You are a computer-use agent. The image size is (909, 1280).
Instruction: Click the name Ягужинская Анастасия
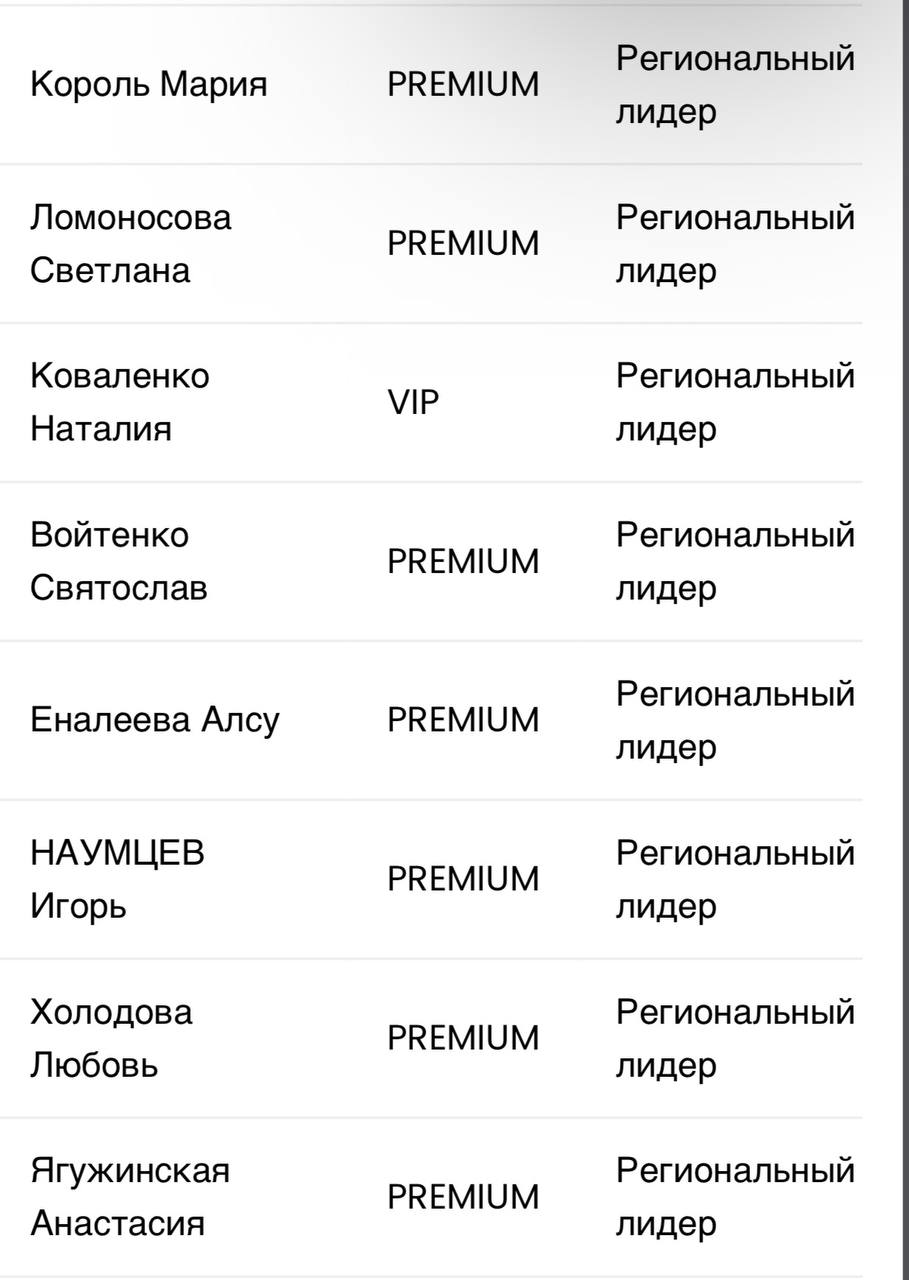coord(130,1197)
